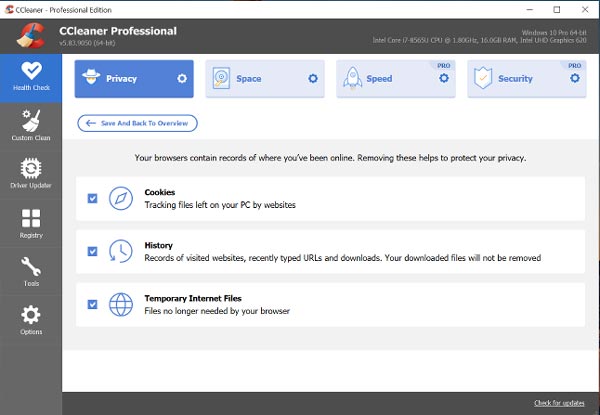Viewport: 600px width, 415px height.
Task: Click 'Your browsers contain records' message
Action: click(330, 158)
